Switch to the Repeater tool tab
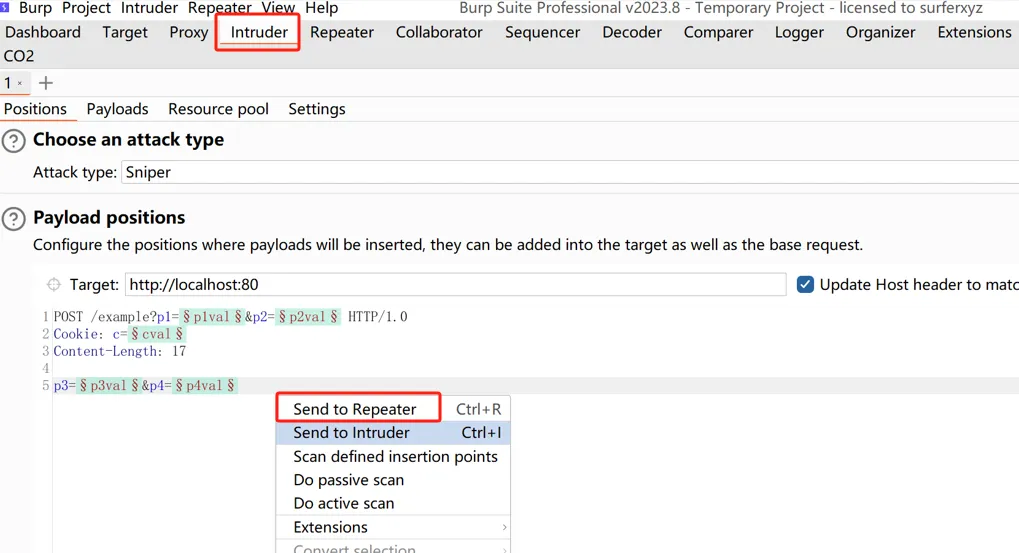This screenshot has height=553, width=1019. (x=342, y=32)
